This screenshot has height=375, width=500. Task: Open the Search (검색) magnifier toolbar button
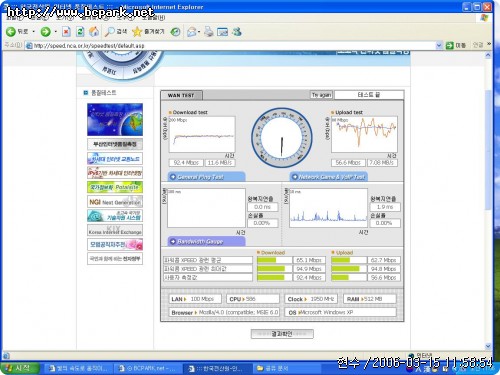click(x=116, y=32)
